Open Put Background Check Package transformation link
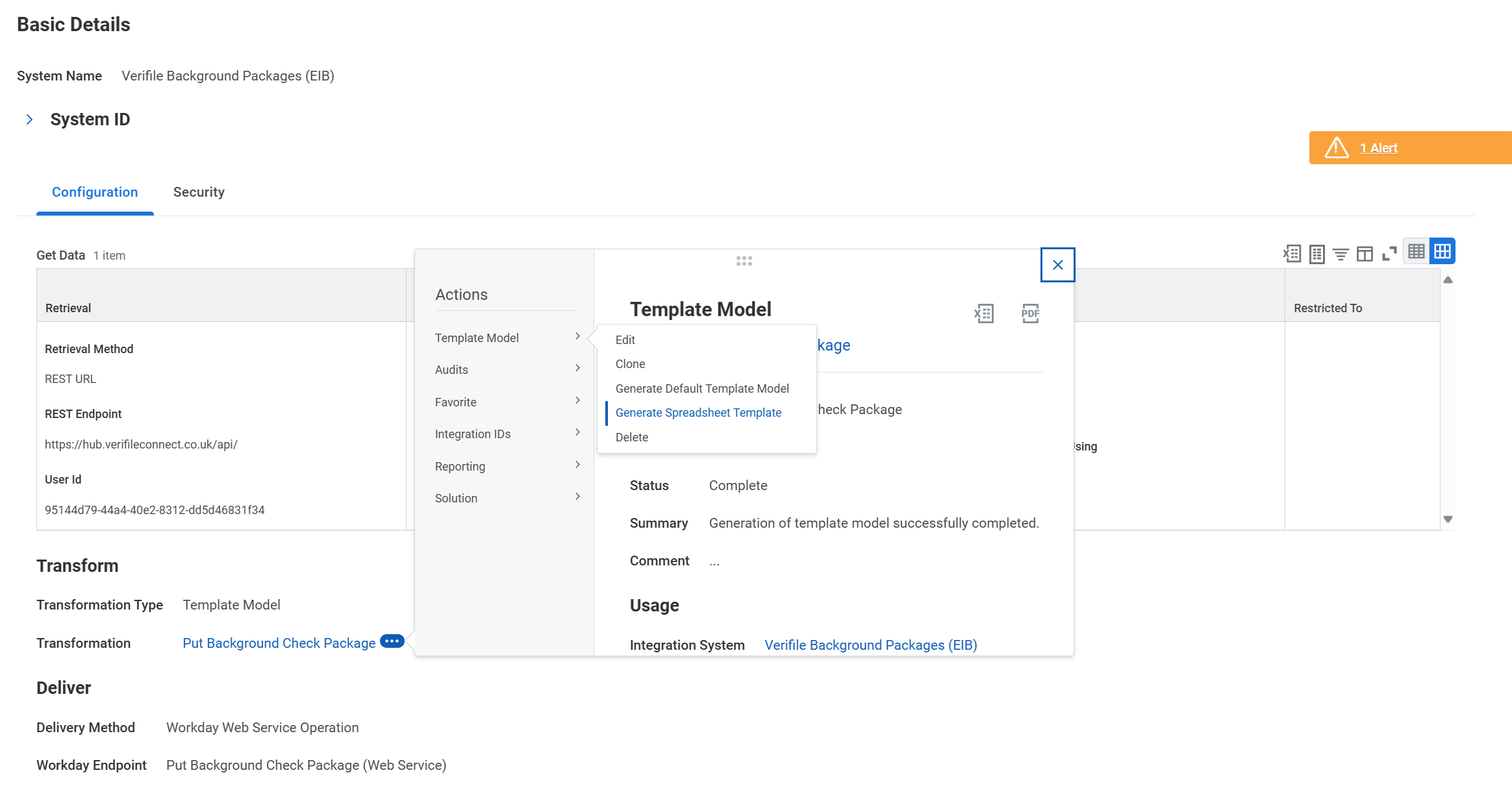Image resolution: width=1512 pixels, height=801 pixels. click(x=279, y=643)
